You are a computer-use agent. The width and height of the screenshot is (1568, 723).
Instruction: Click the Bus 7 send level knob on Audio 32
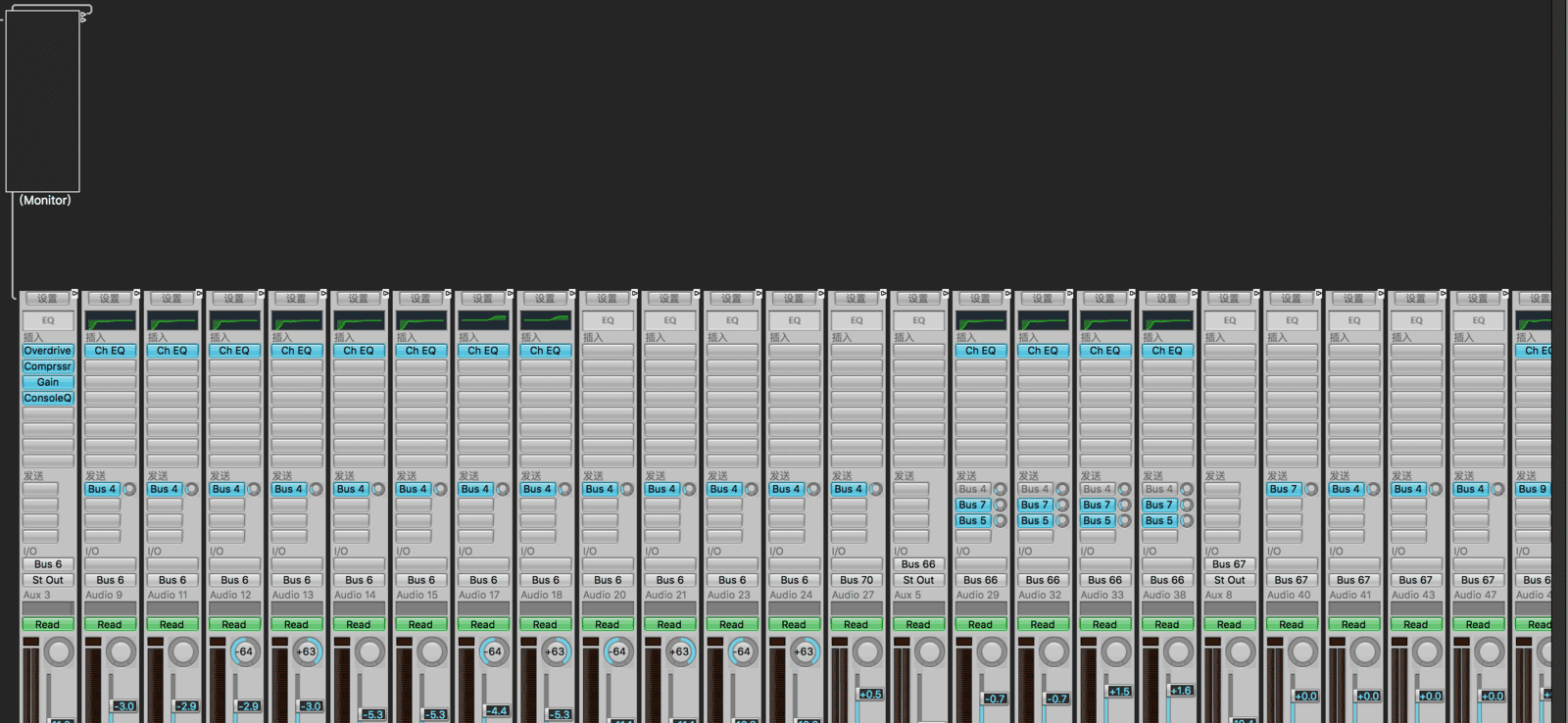coord(1062,506)
